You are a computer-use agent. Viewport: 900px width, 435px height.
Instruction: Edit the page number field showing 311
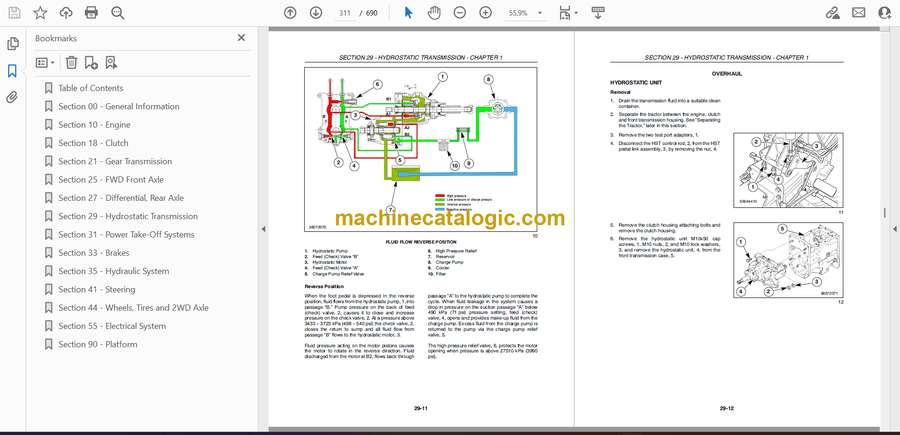pos(345,13)
